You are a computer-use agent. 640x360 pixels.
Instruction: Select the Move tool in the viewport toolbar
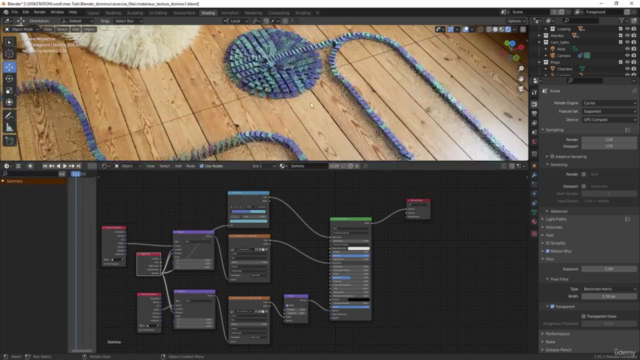click(x=9, y=67)
